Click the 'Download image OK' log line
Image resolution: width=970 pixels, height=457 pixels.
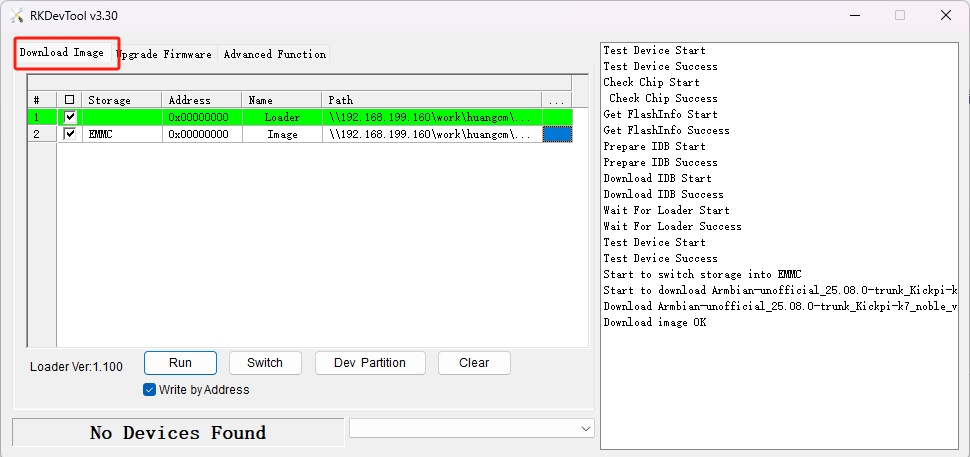655,322
